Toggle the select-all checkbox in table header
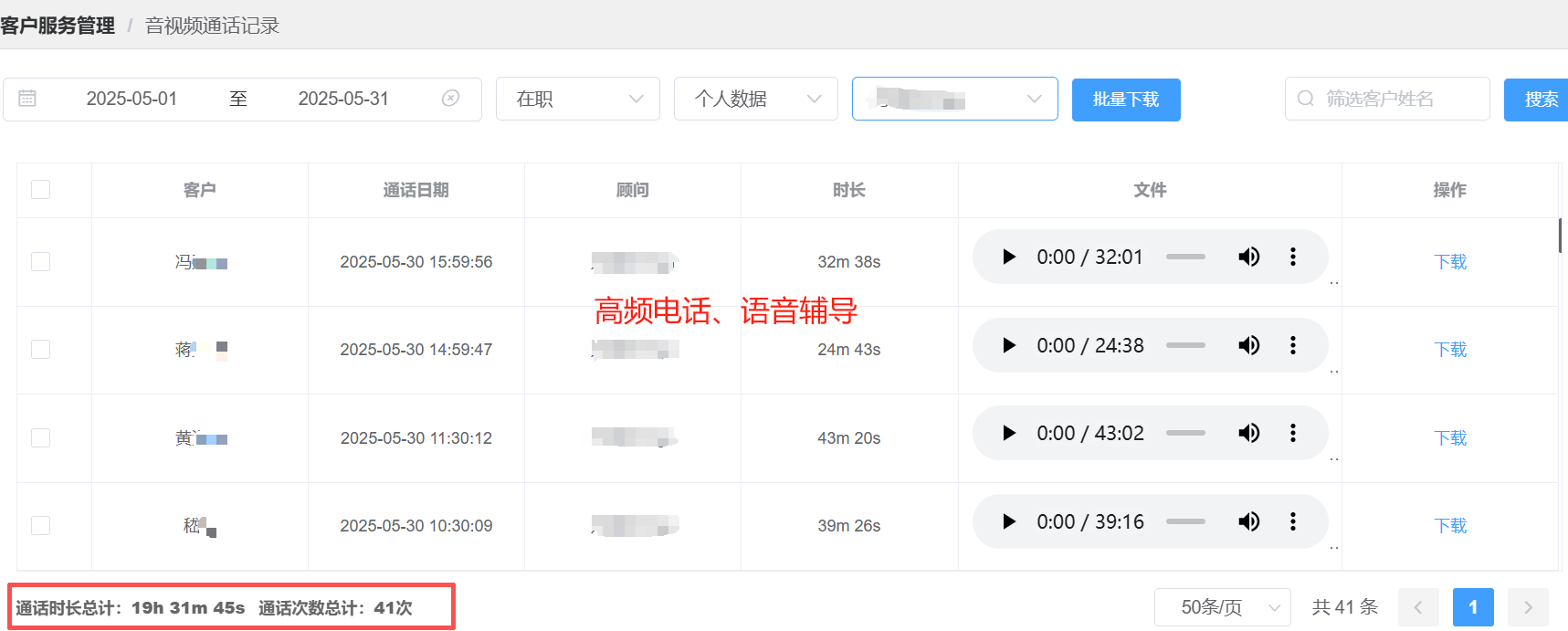The height and width of the screenshot is (631, 1568). [x=41, y=190]
